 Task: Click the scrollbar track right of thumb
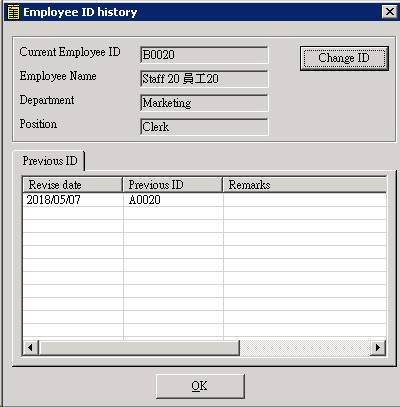coord(305,348)
